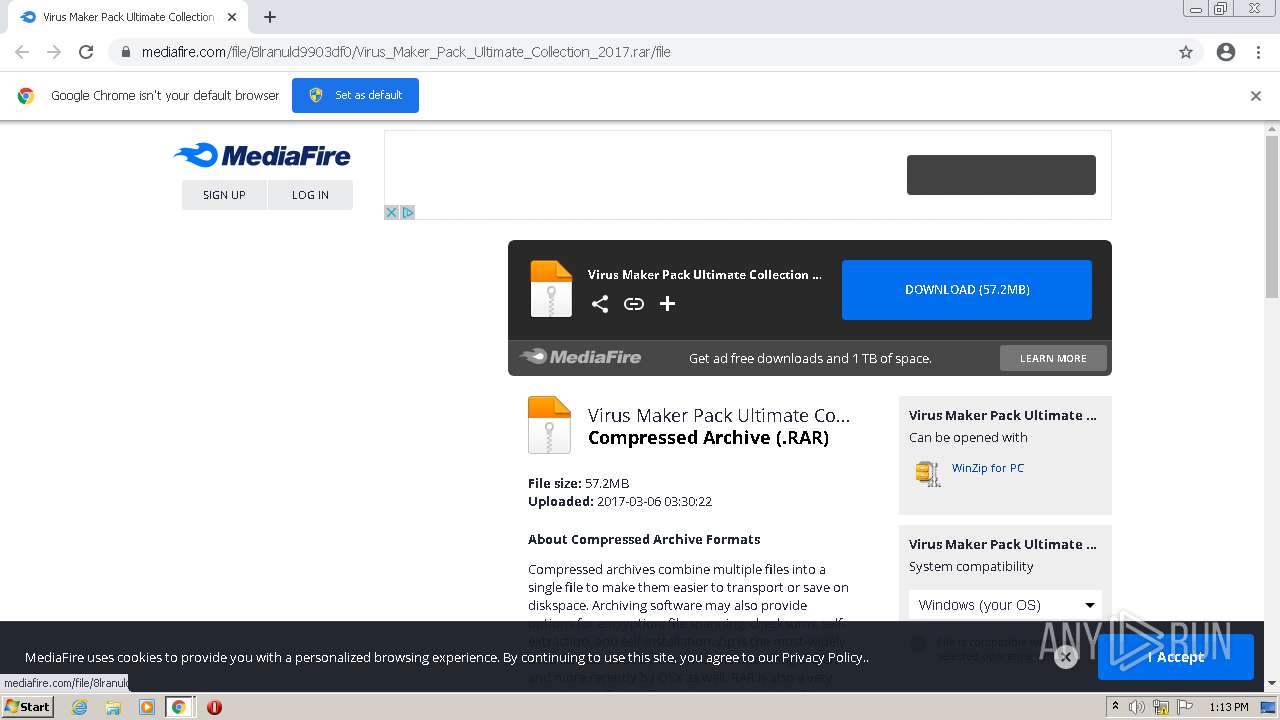Open Windows Media Player from taskbar
Image resolution: width=1280 pixels, height=720 pixels.
[x=147, y=707]
